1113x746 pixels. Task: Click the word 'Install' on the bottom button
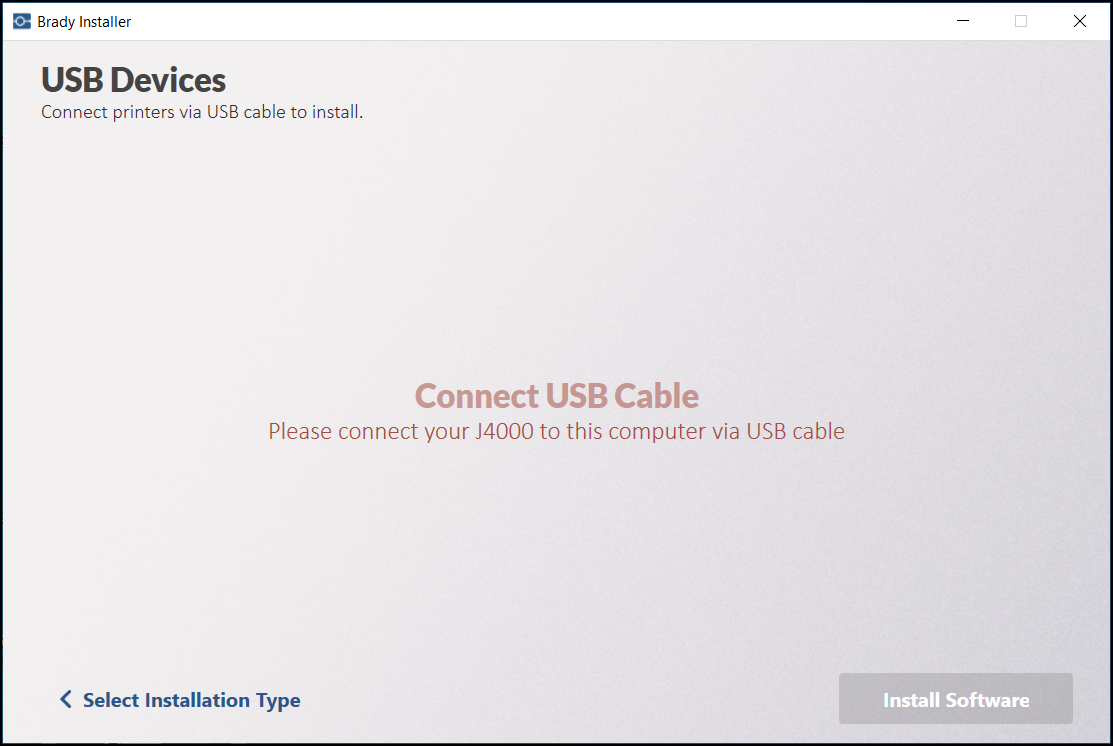[911, 700]
